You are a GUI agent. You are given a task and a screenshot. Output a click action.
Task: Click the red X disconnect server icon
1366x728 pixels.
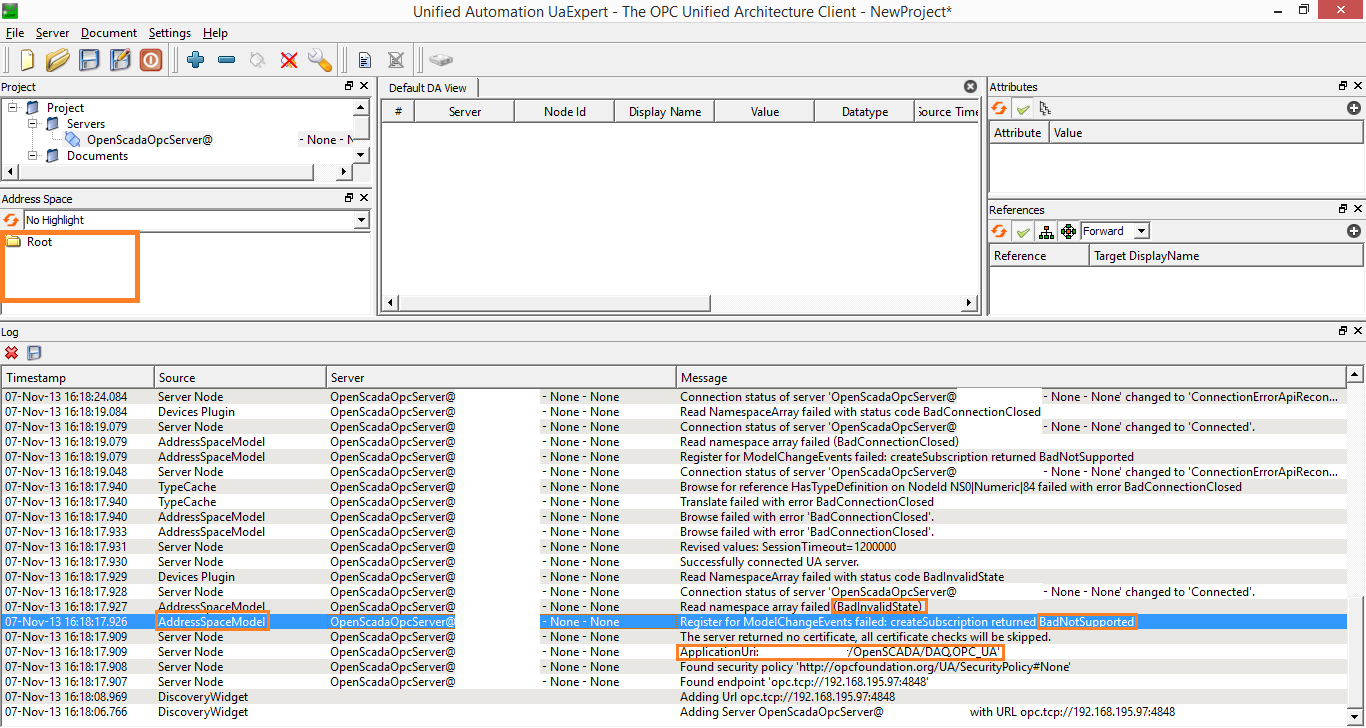[x=289, y=60]
